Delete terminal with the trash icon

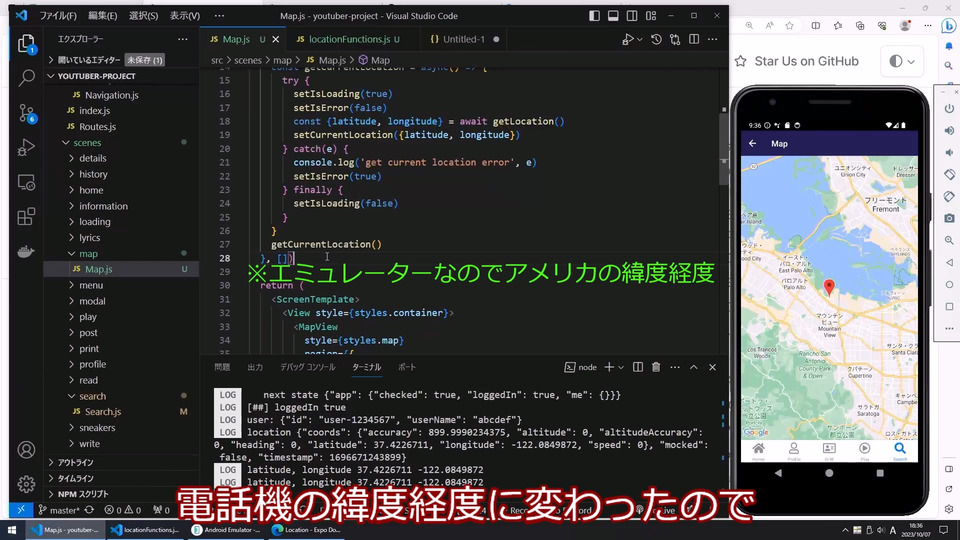[656, 367]
